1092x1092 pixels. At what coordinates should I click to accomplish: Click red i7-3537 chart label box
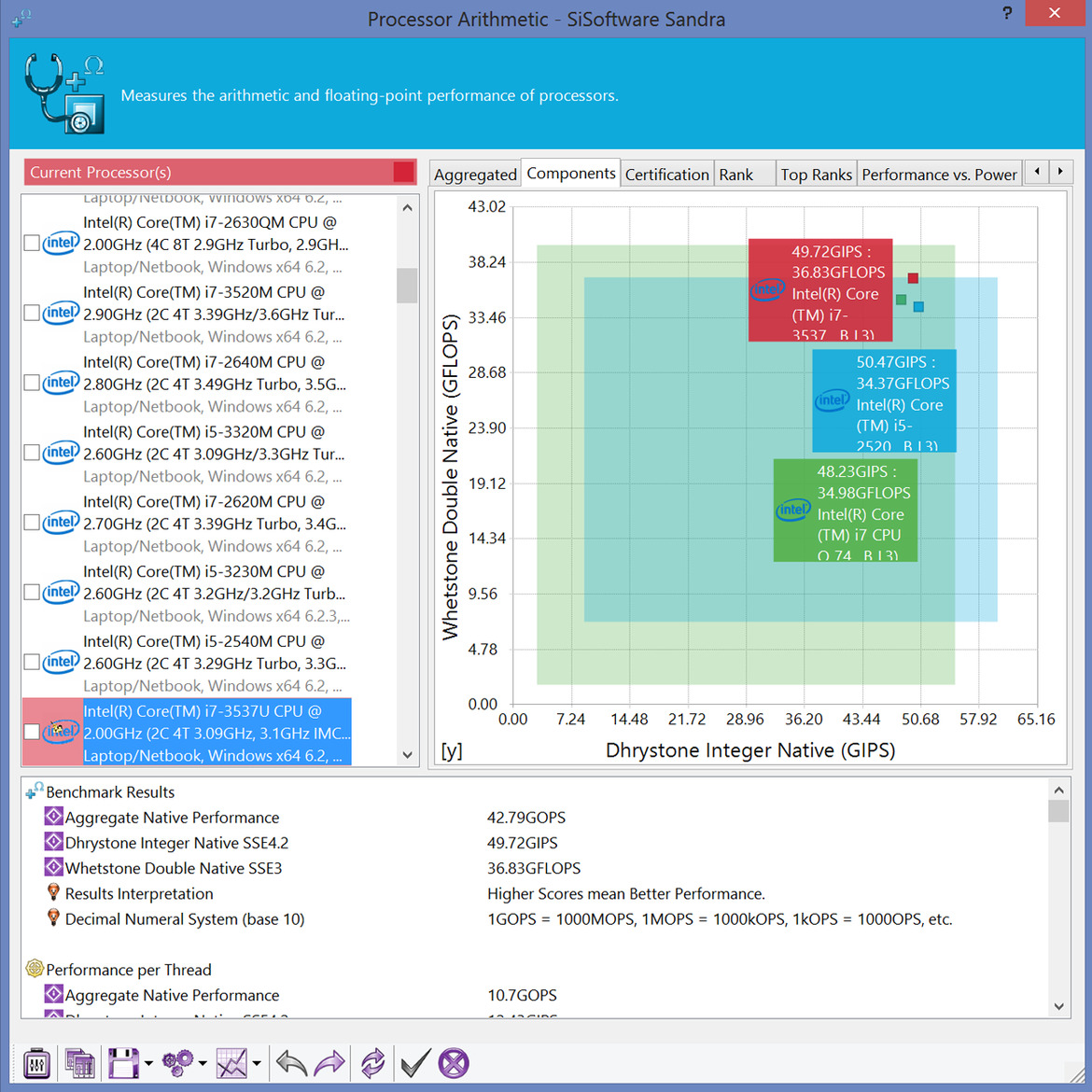coord(820,289)
